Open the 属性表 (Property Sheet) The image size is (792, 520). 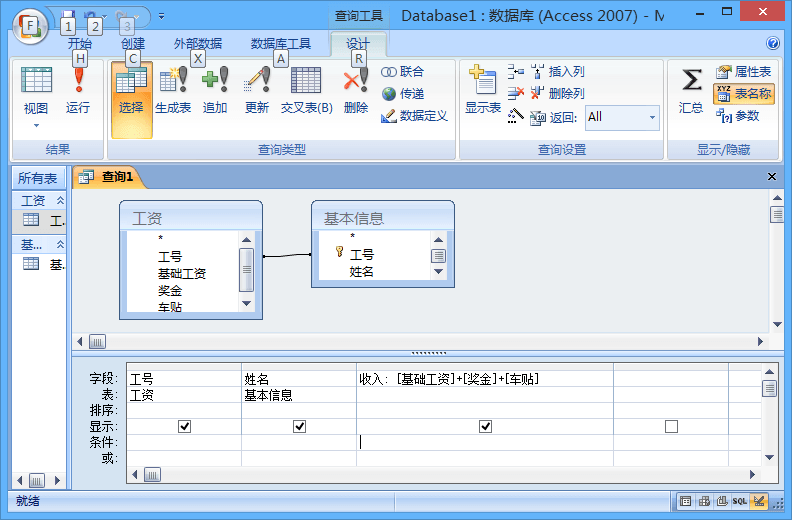pyautogui.click(x=744, y=72)
